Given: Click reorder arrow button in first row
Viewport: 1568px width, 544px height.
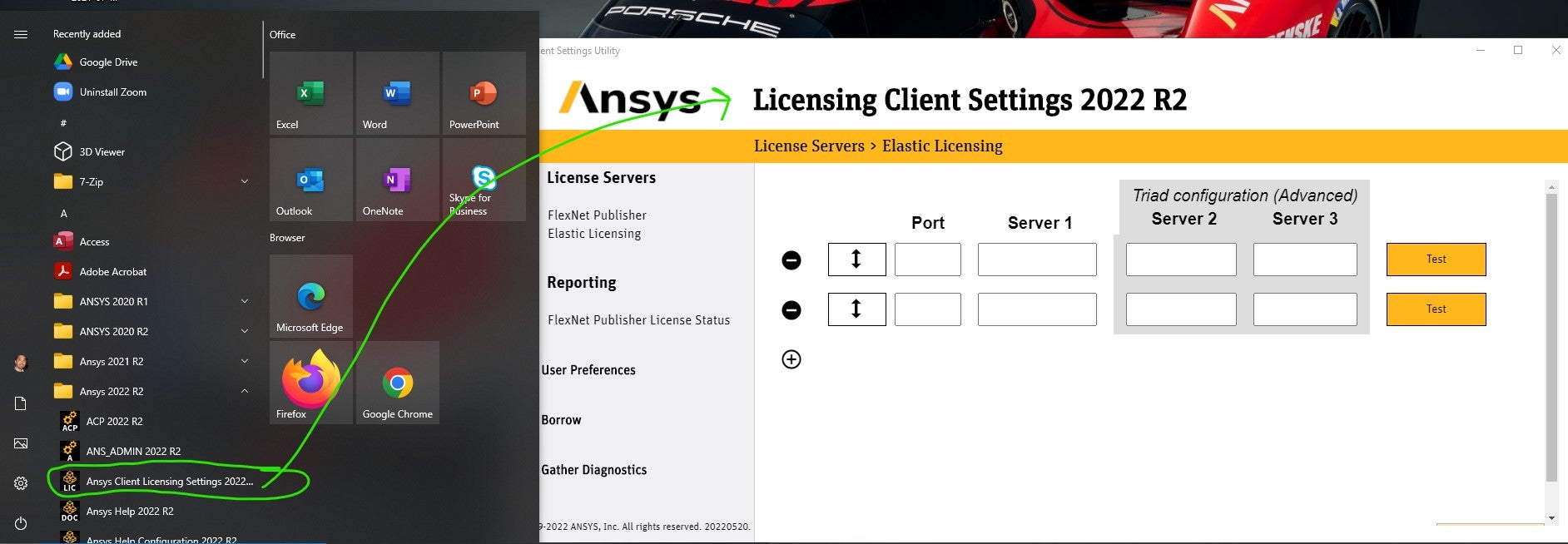Looking at the screenshot, I should click(857, 260).
